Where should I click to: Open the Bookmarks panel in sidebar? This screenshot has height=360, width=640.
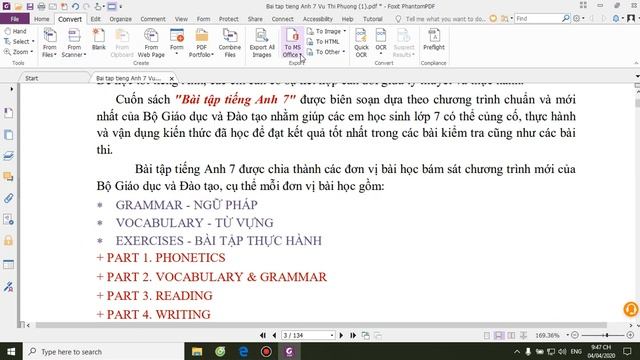(9, 113)
